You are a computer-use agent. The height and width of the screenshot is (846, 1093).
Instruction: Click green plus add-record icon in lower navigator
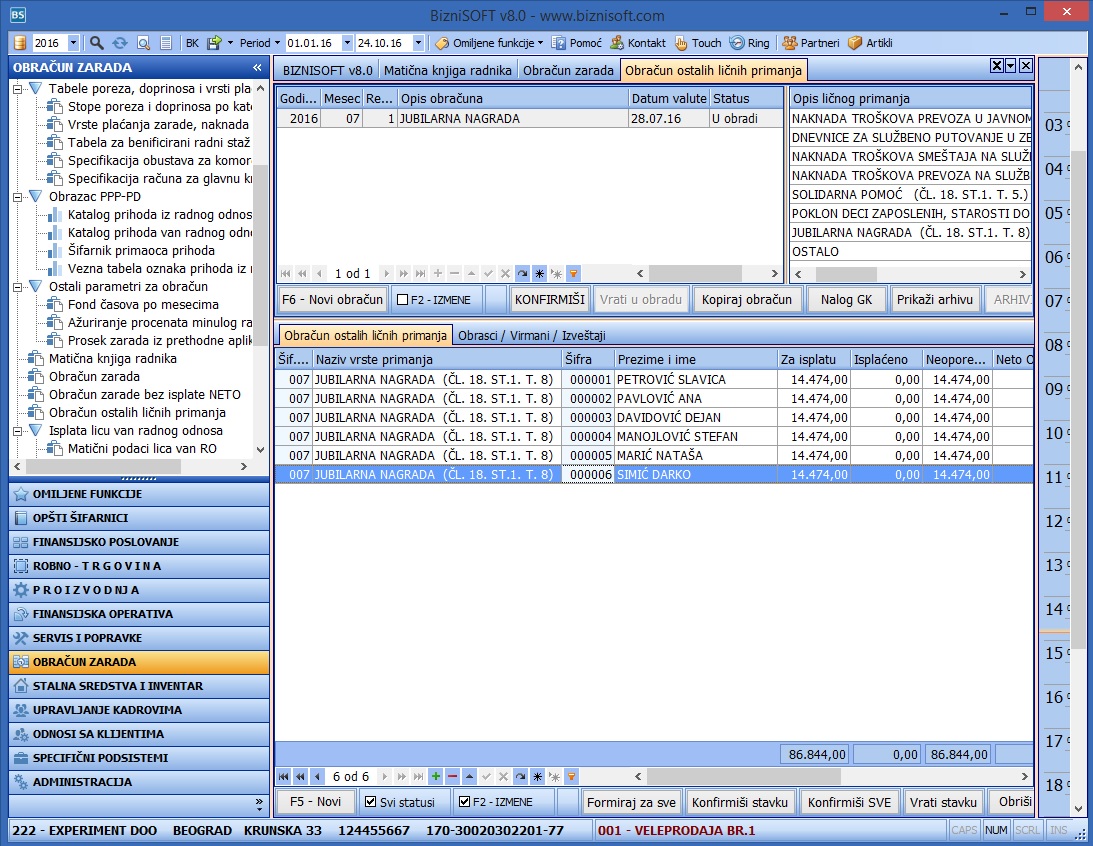click(436, 776)
